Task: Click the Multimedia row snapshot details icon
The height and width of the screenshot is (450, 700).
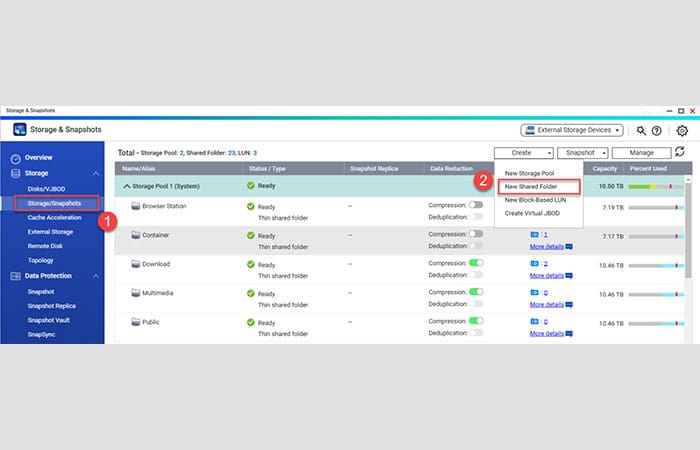Action: 569,304
